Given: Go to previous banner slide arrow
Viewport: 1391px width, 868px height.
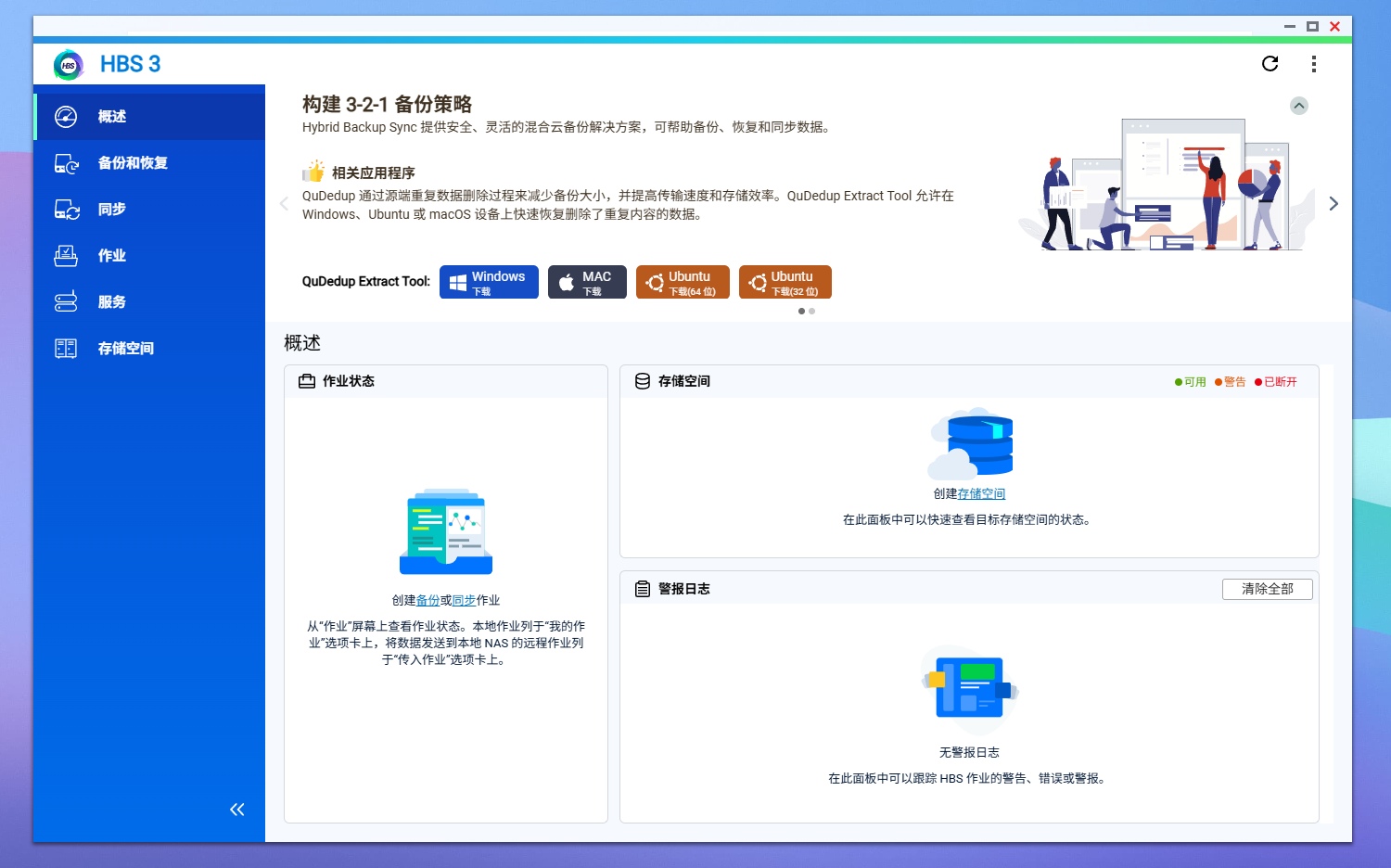Looking at the screenshot, I should coord(284,204).
